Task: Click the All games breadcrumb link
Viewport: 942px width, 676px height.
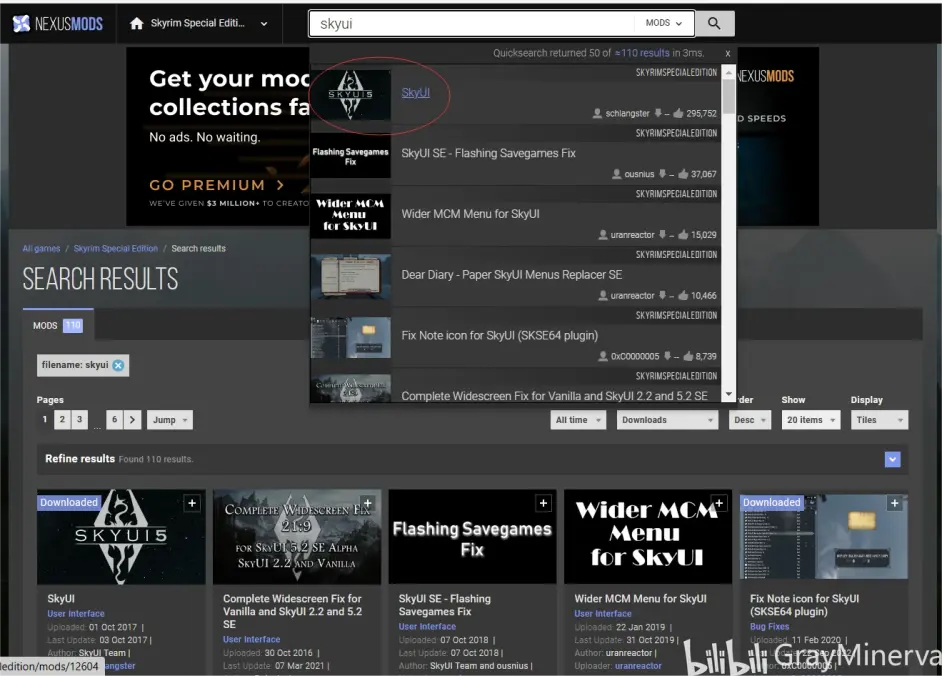Action: coord(41,248)
